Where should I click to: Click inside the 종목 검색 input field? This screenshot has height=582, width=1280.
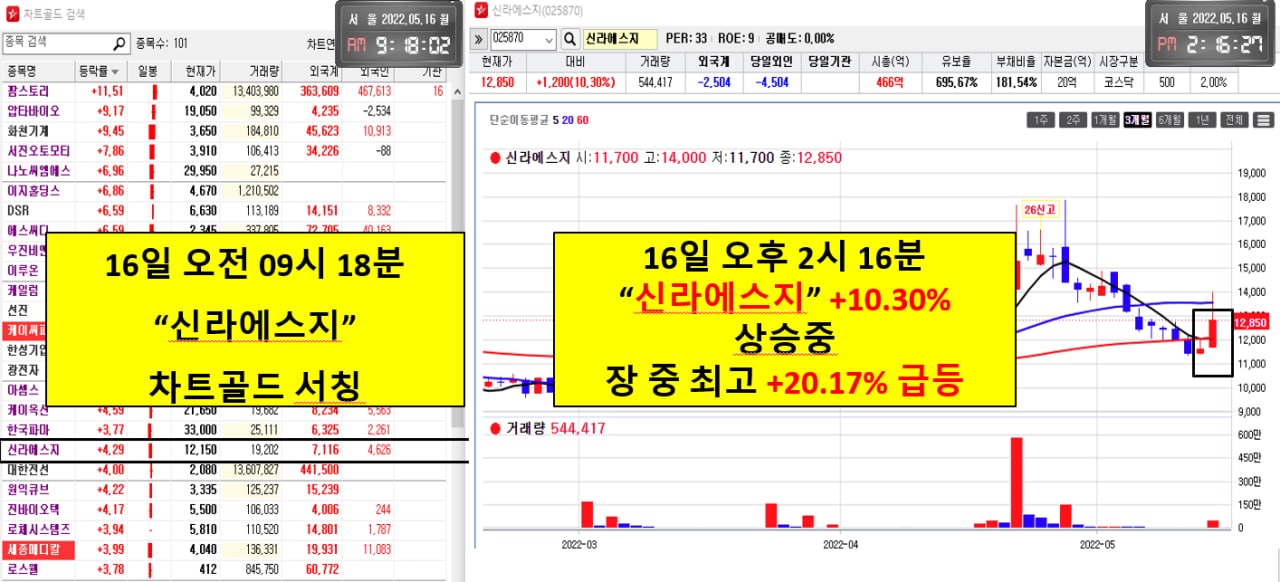point(55,43)
